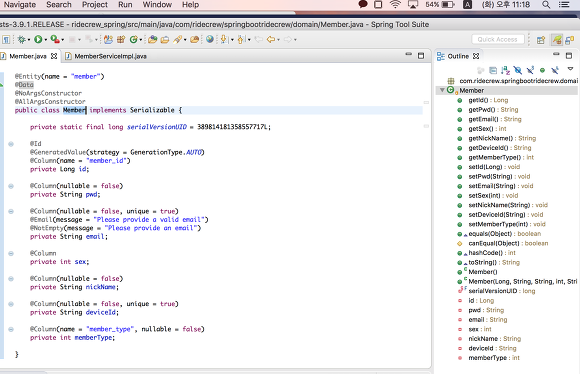Image resolution: width=580 pixels, height=374 pixels.
Task: Minimize the Outline view
Action: [x=556, y=55]
